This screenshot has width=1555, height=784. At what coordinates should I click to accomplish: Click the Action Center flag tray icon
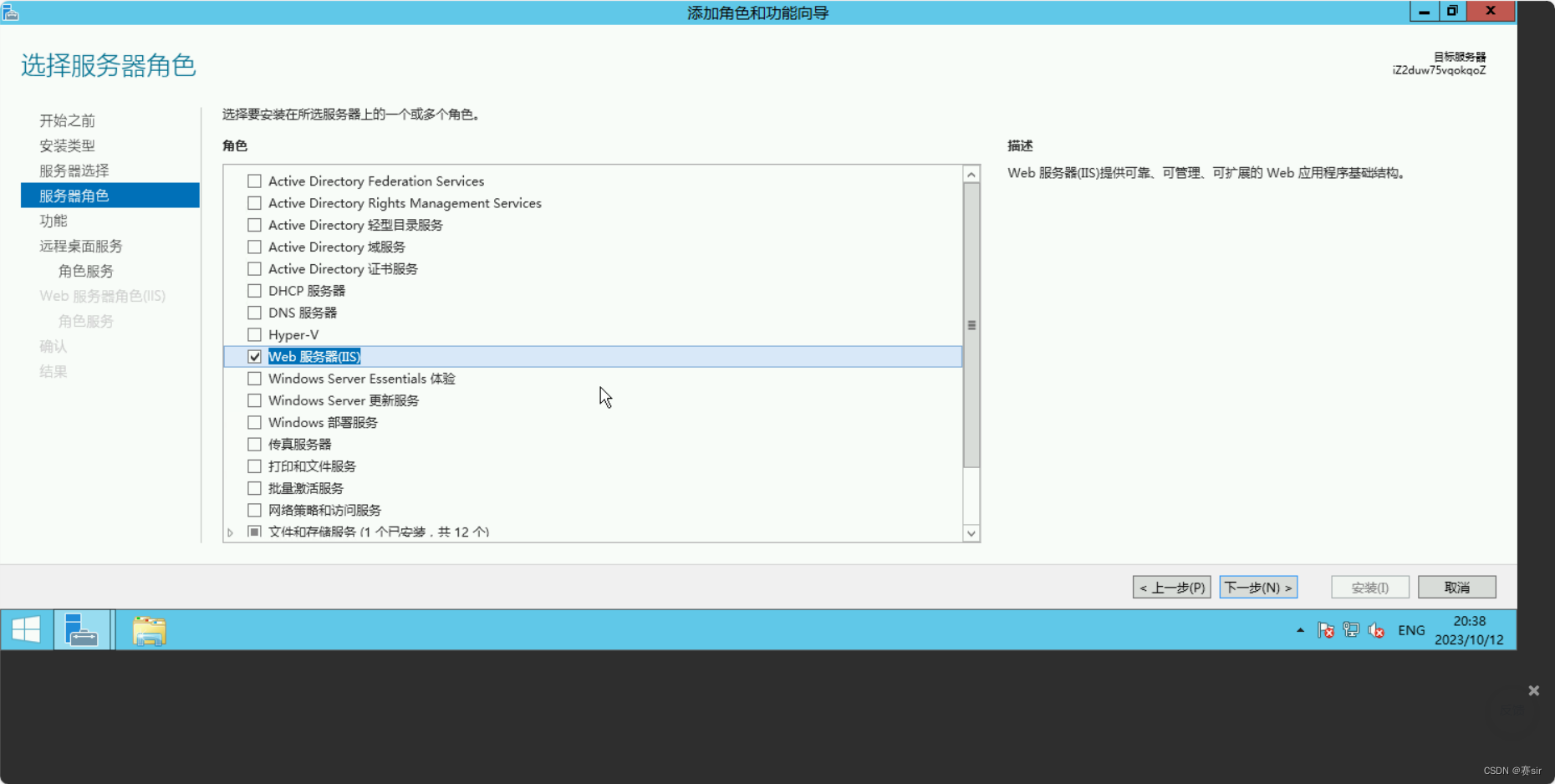(x=1325, y=630)
